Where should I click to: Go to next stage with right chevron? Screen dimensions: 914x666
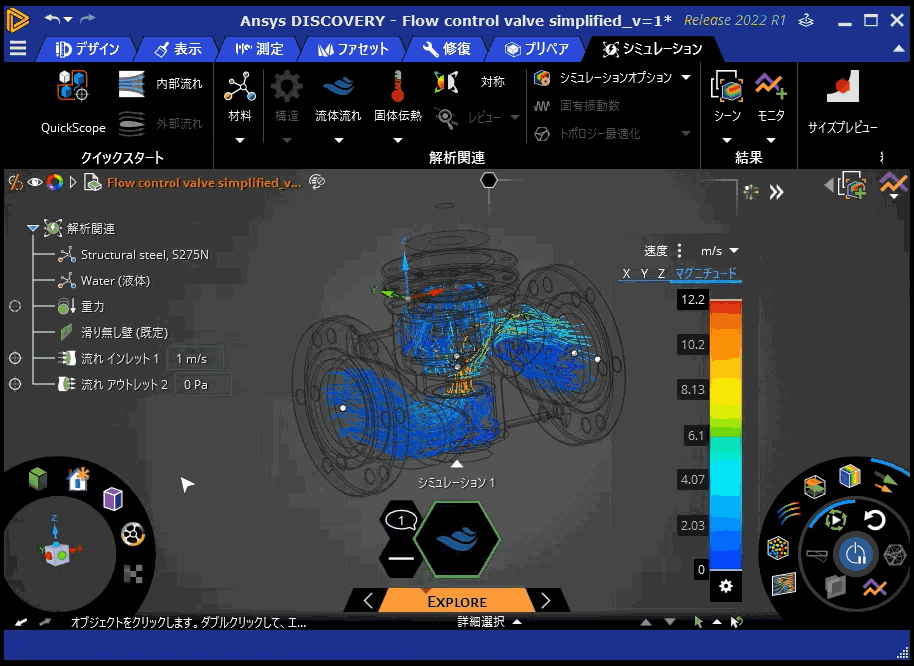coord(546,601)
